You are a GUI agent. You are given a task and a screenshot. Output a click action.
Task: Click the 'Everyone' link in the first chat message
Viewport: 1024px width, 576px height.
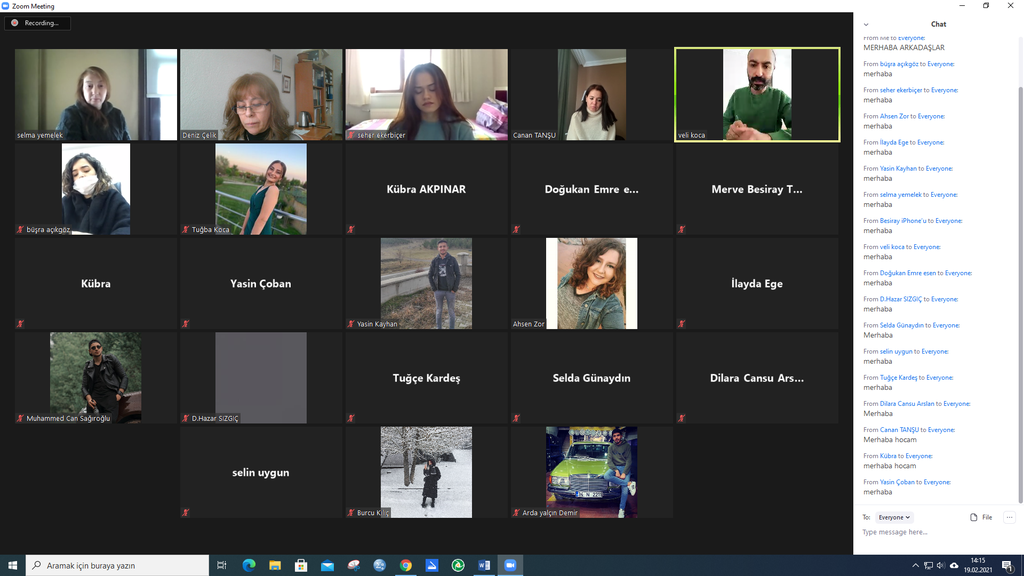pos(911,38)
